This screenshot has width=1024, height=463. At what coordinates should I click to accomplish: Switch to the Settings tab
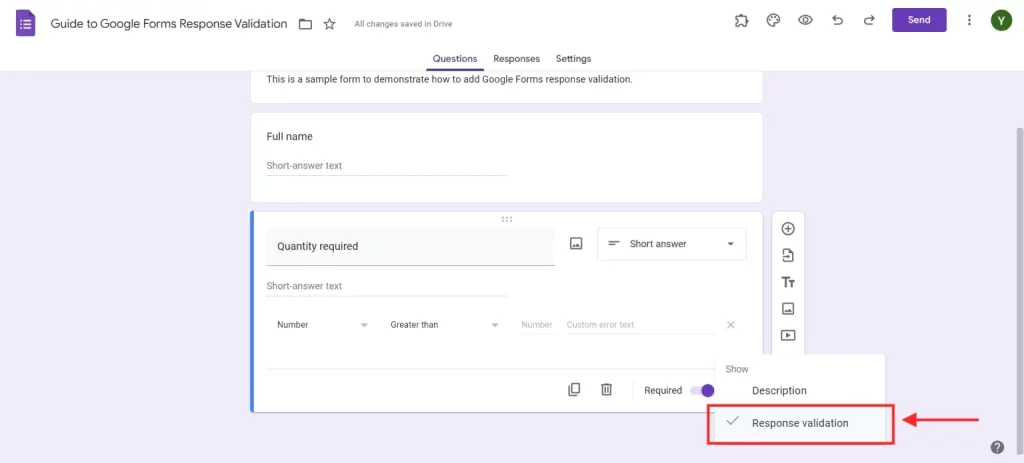click(x=573, y=59)
